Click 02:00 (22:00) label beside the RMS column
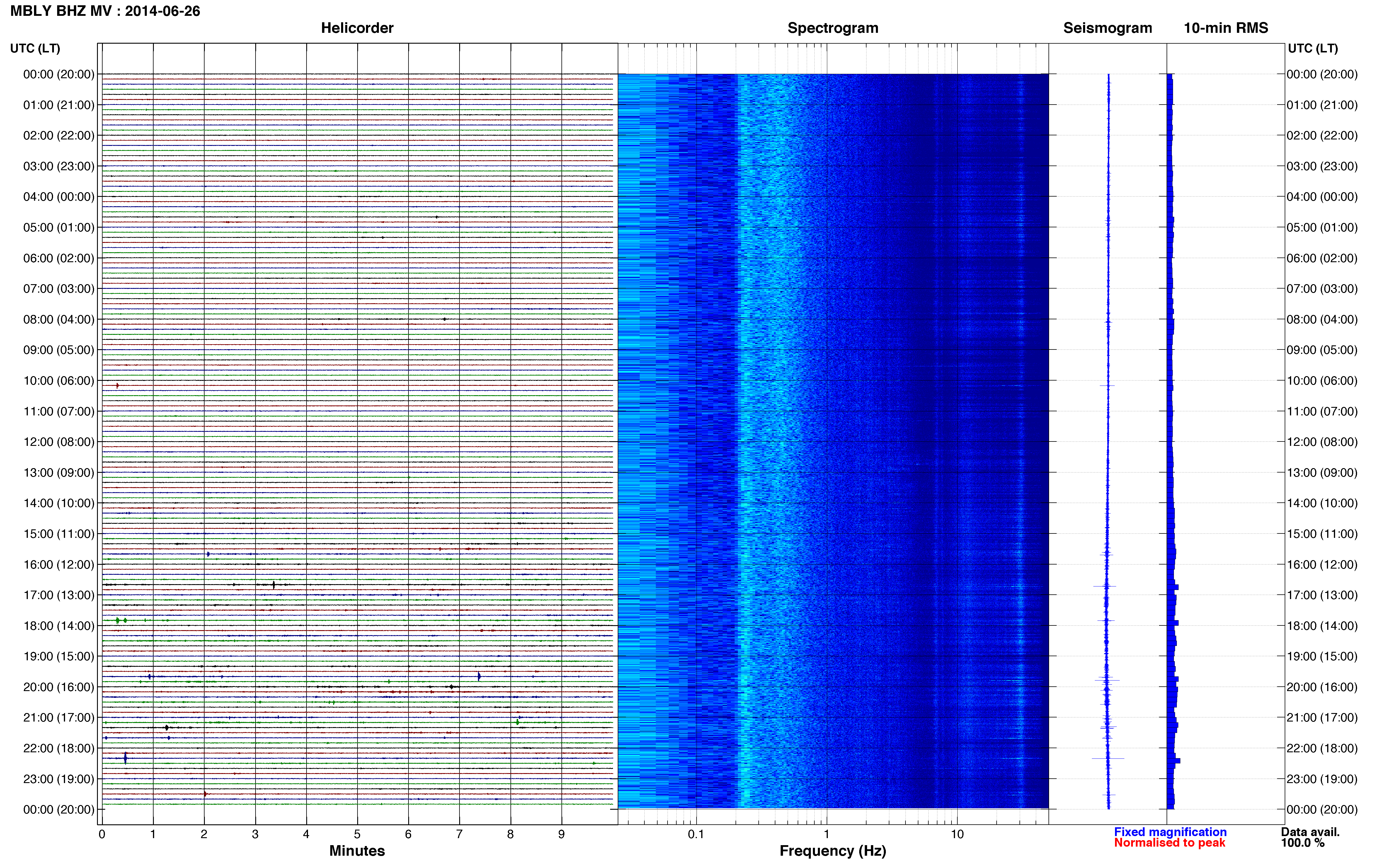Image resolution: width=1389 pixels, height=868 pixels. click(1322, 135)
